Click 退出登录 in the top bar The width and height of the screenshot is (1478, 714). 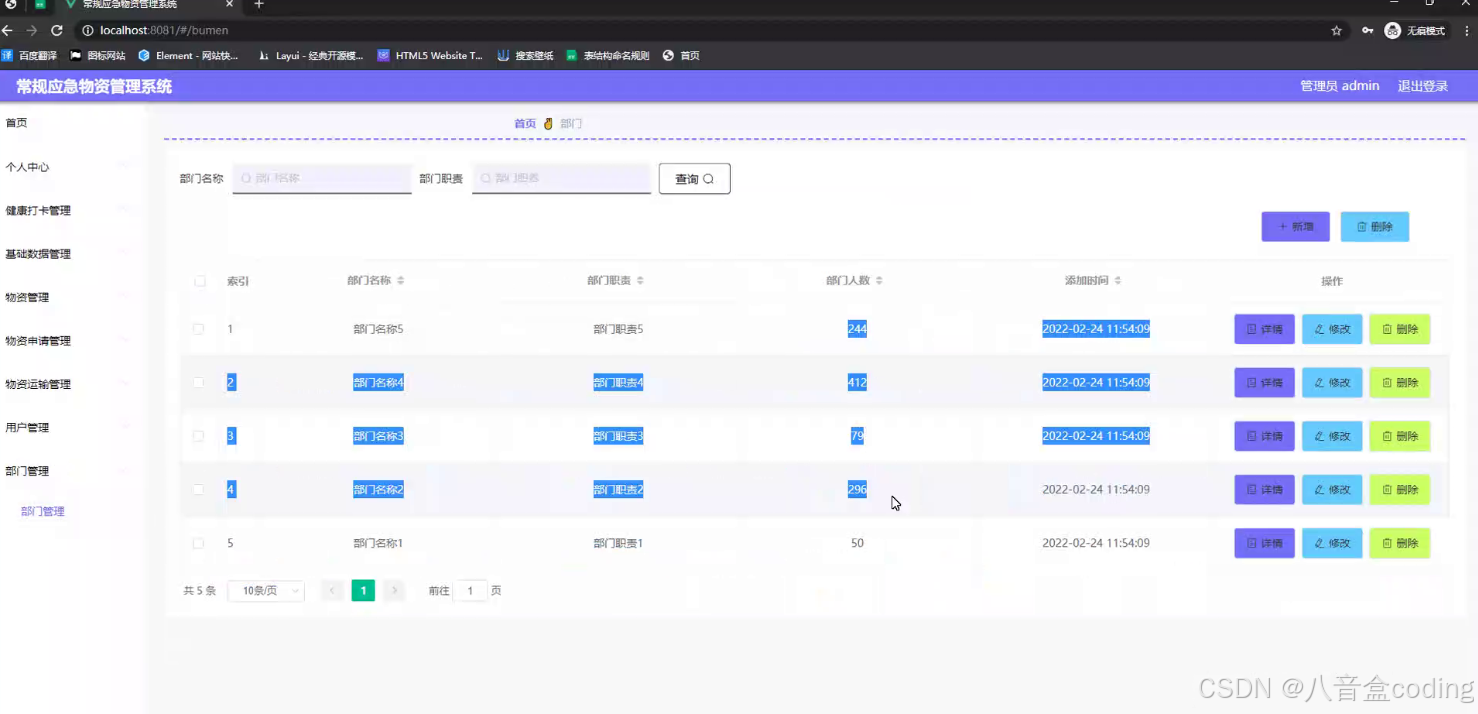point(1422,86)
